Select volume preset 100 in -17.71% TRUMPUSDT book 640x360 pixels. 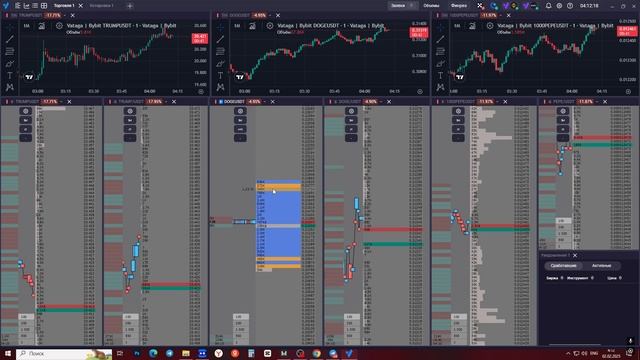[x=26, y=317]
